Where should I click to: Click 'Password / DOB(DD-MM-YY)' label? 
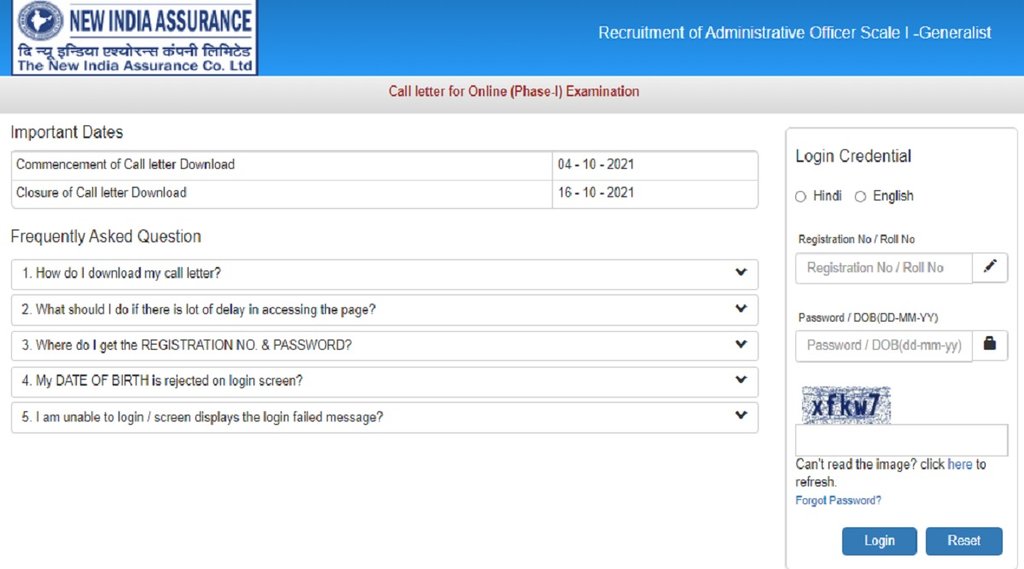[868, 317]
